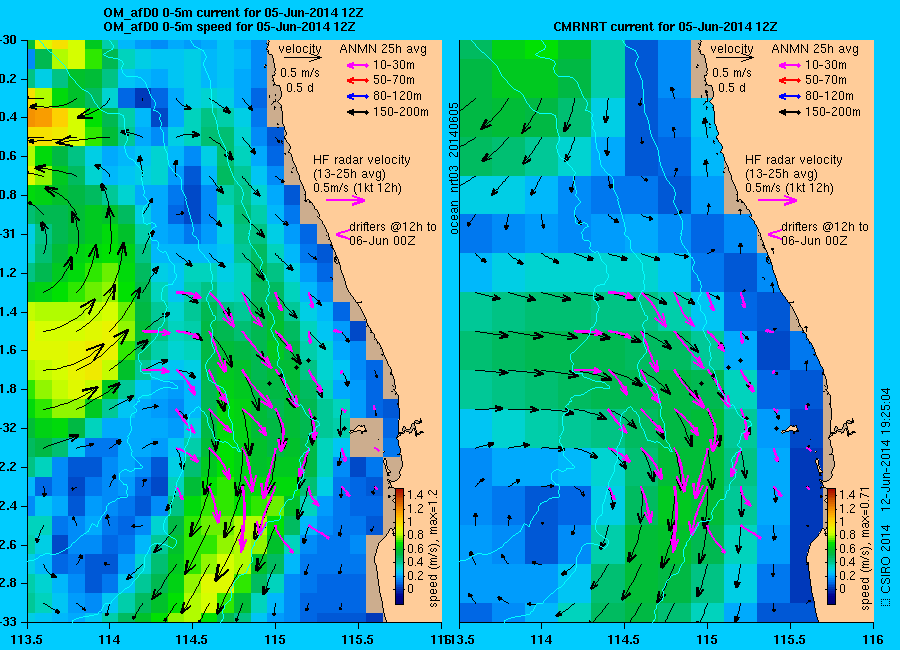Select 'OM_afD0 0-5m speed' title line
This screenshot has width=900, height=650.
[x=229, y=26]
